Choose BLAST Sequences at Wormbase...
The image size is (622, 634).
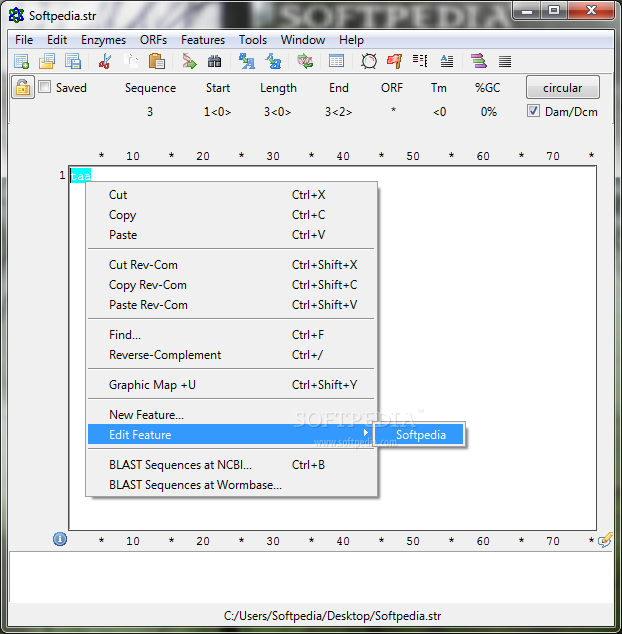tap(231, 484)
